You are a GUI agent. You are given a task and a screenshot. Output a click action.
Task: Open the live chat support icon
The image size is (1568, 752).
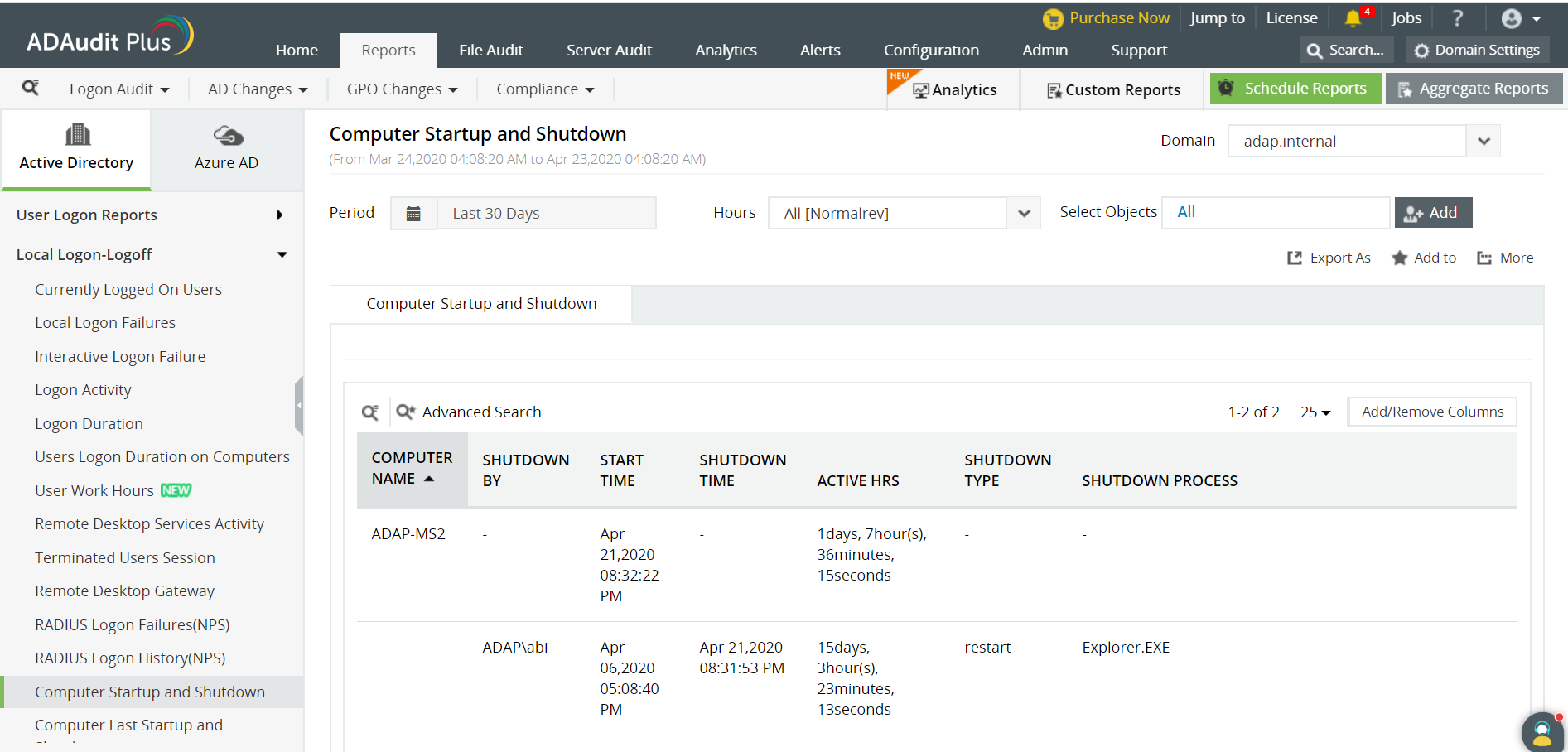tap(1541, 731)
